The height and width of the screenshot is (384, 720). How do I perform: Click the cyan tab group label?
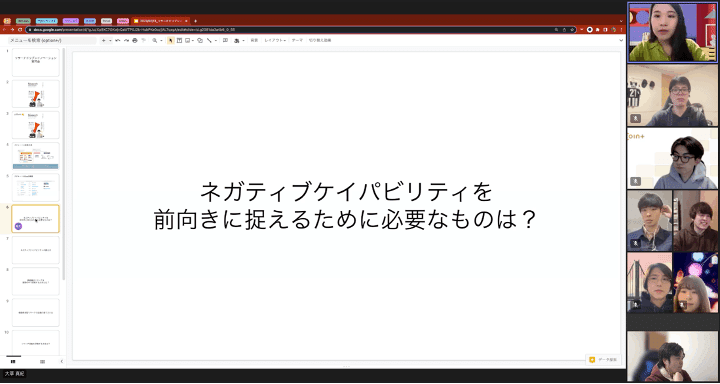(46, 21)
